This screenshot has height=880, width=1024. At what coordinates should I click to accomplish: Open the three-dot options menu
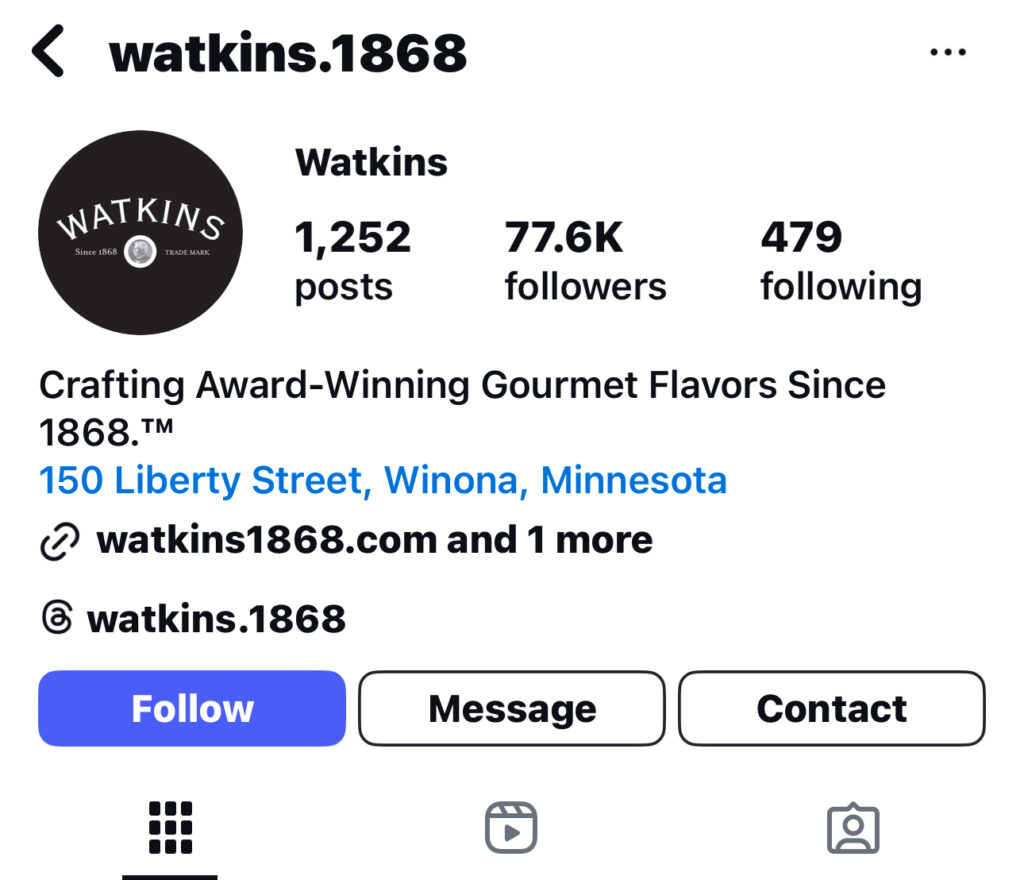[948, 52]
